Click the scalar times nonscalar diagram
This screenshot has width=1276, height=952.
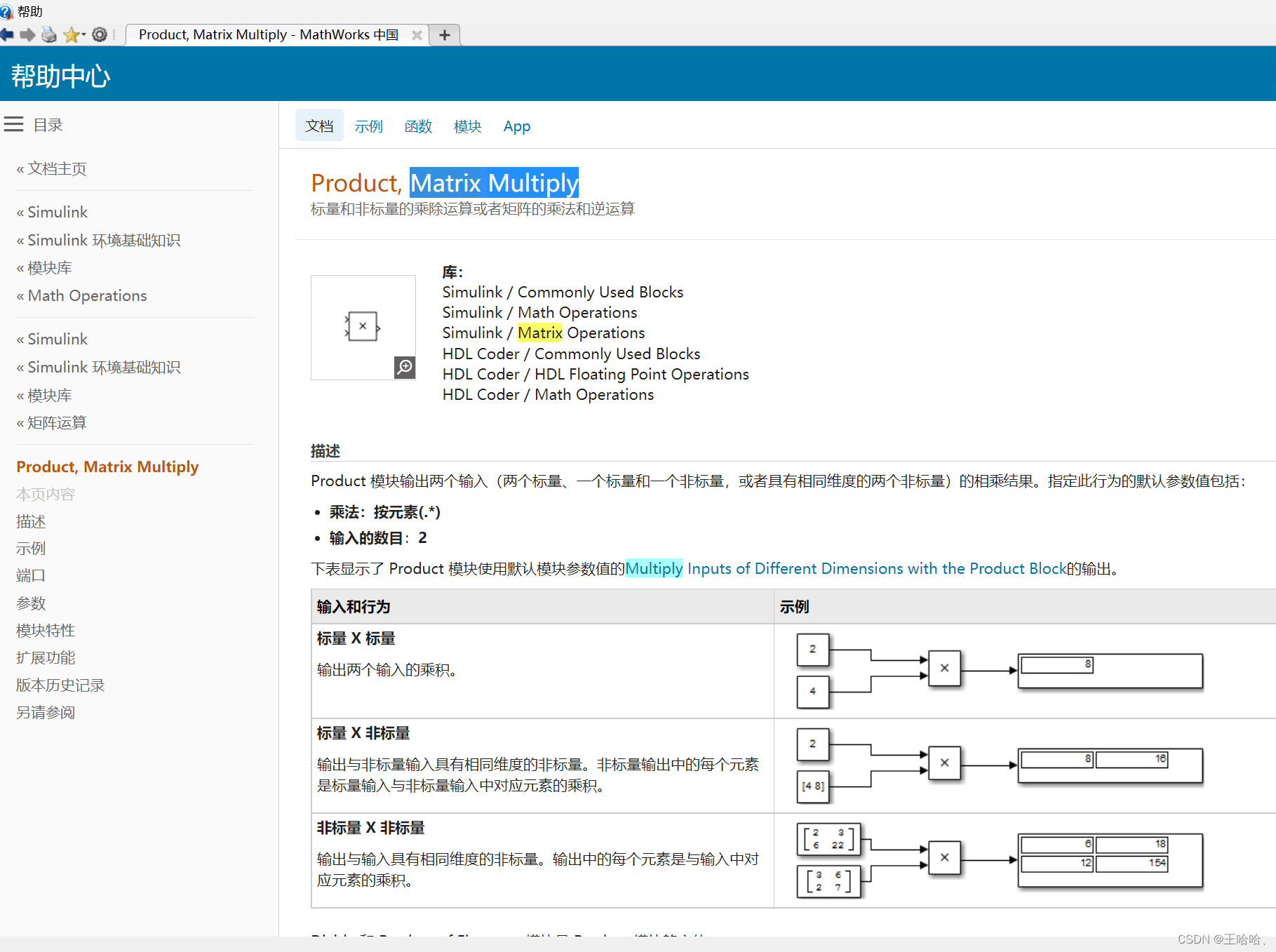coord(1000,765)
